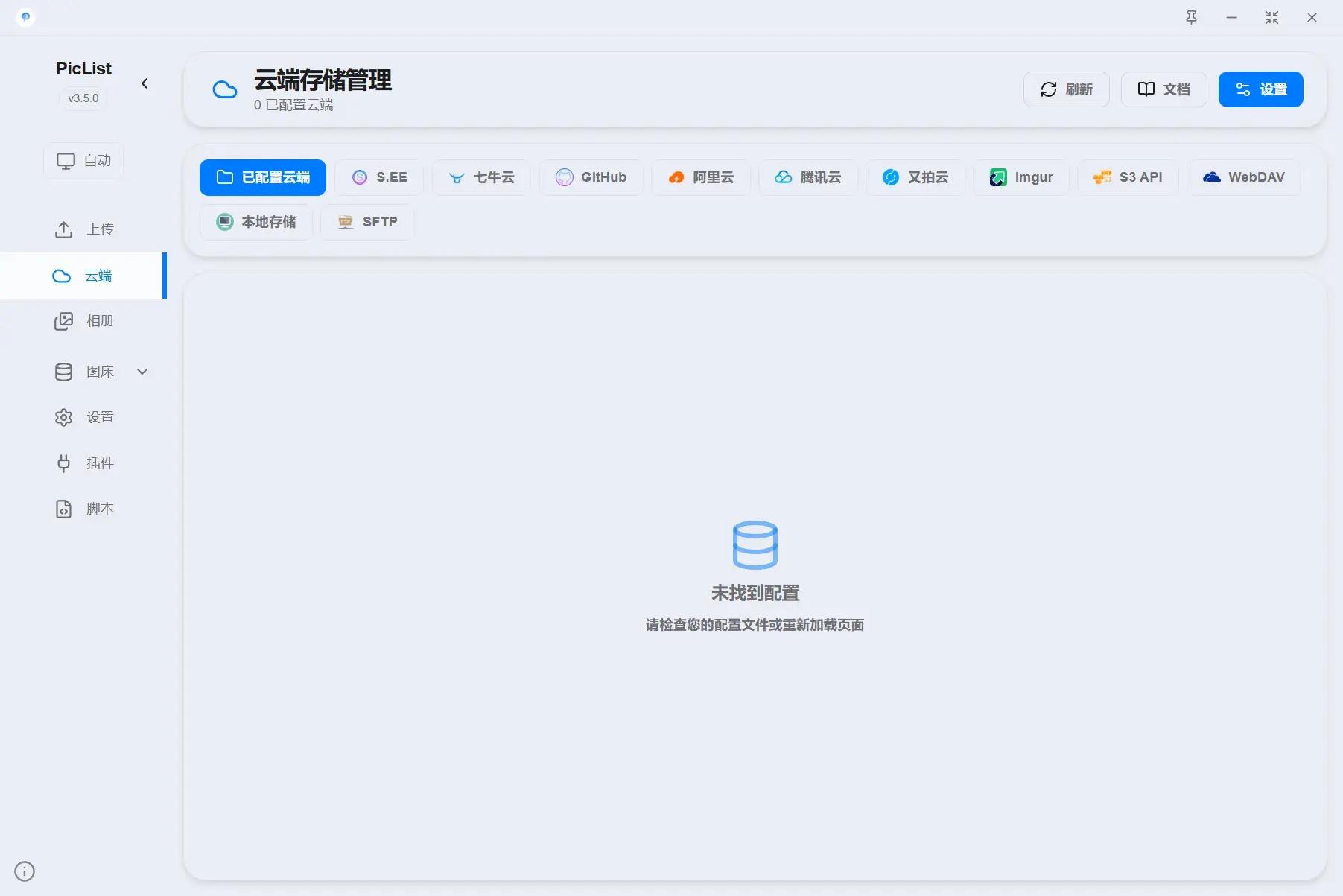Click the mini-window shrink icon in title bar
This screenshot has width=1343, height=896.
1271,18
